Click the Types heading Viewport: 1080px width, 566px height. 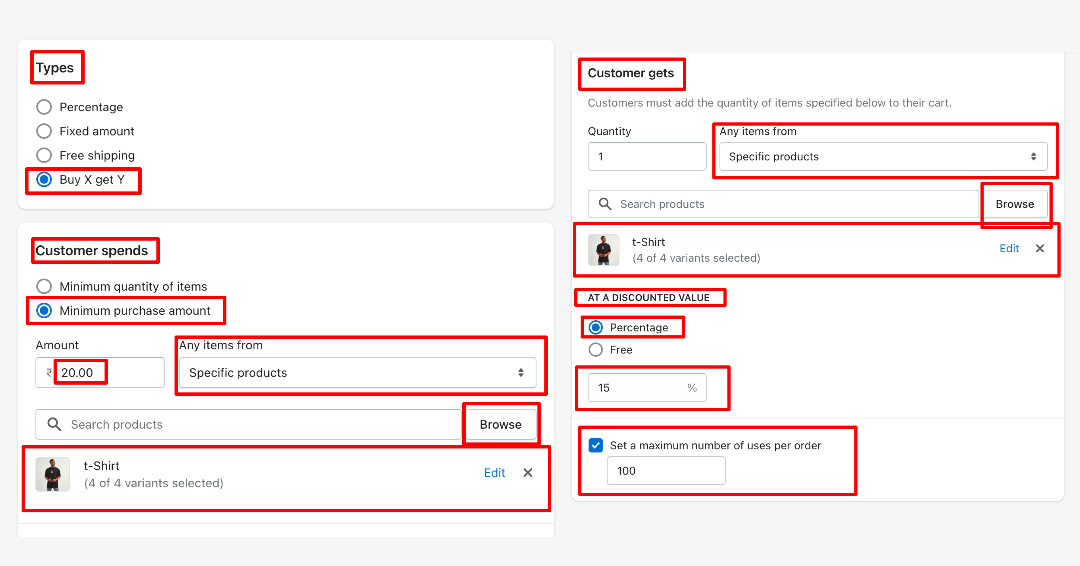click(x=54, y=67)
